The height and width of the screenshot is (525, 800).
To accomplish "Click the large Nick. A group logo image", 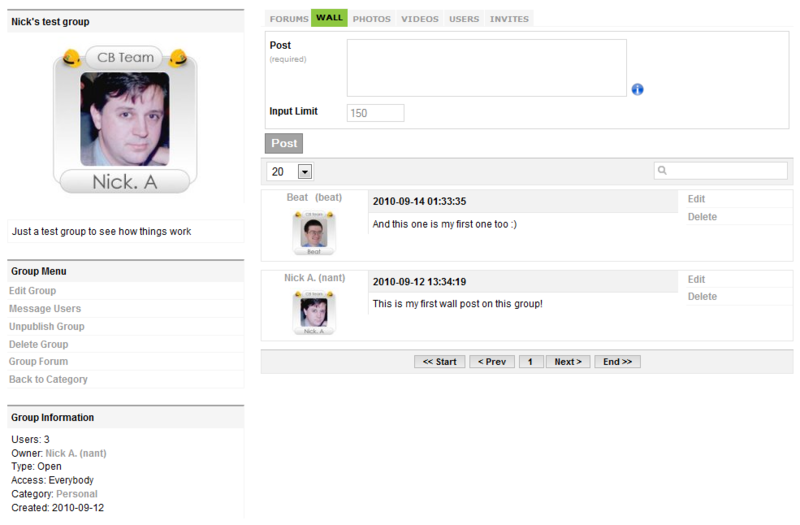I will [125, 120].
